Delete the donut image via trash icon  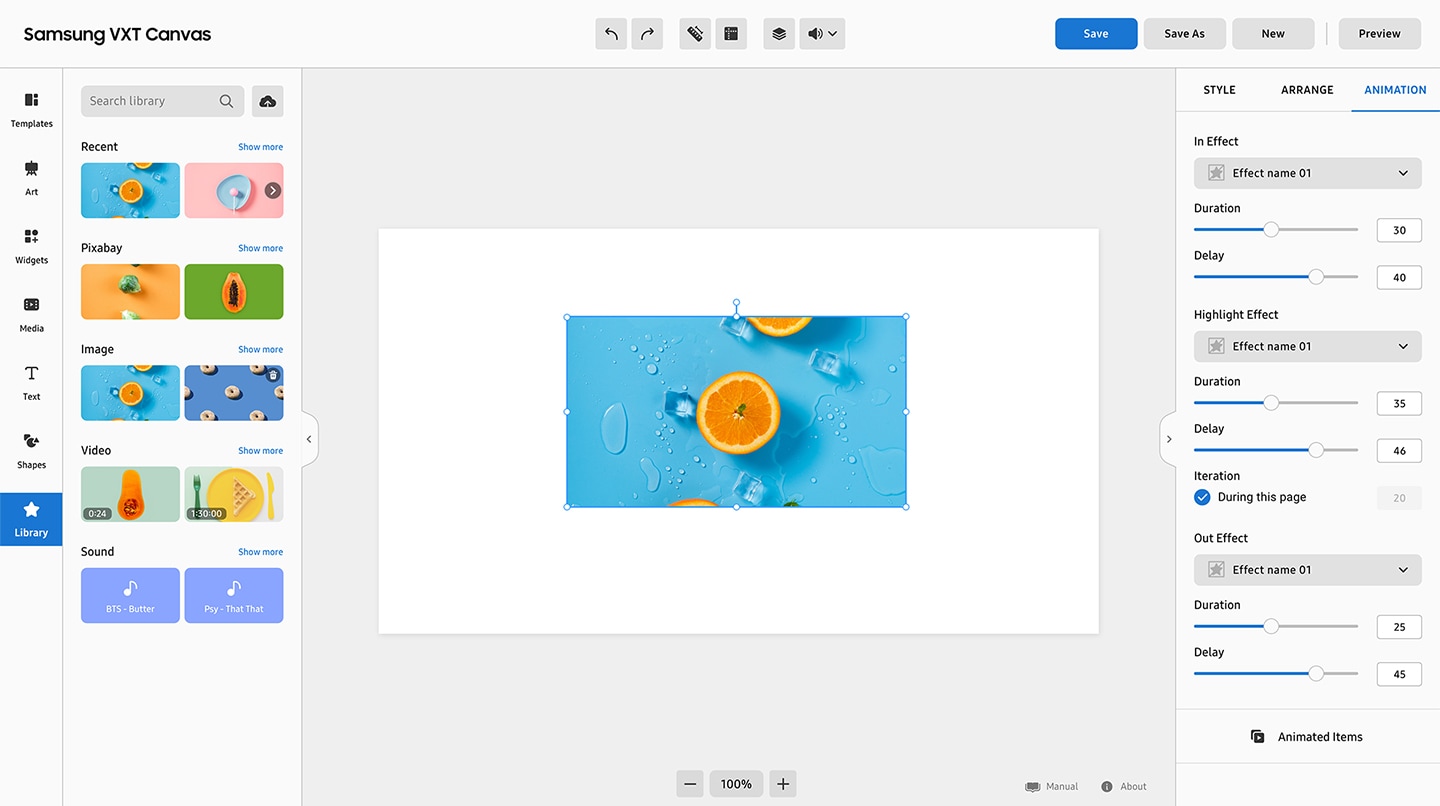(273, 375)
